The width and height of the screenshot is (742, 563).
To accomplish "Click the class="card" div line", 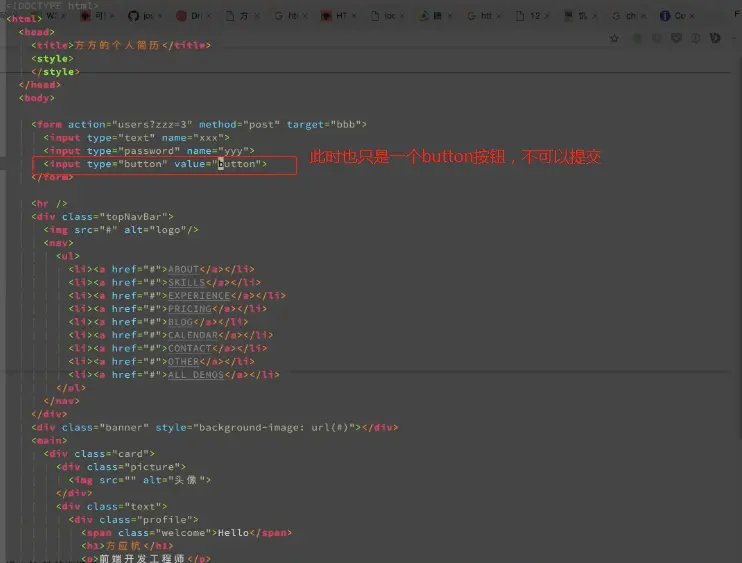I will [x=99, y=454].
